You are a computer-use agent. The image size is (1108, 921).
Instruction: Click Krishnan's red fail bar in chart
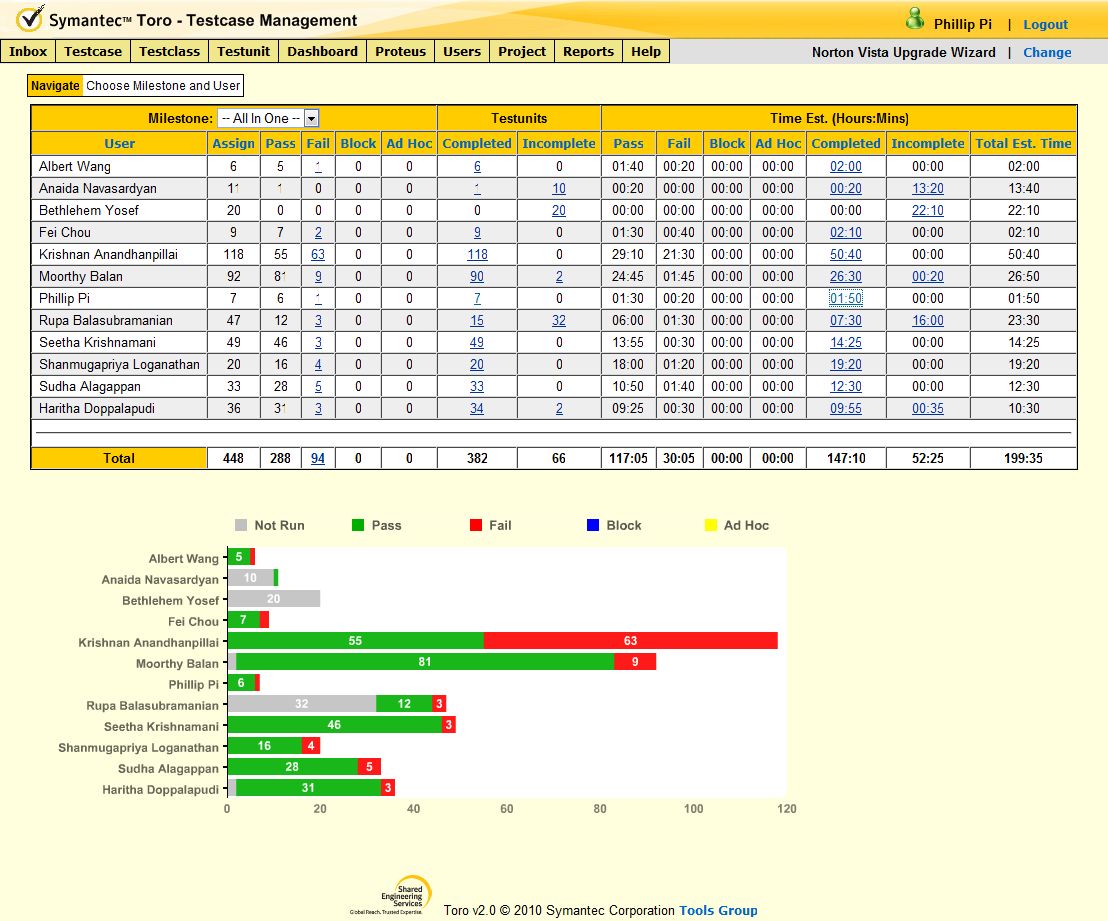[x=630, y=641]
